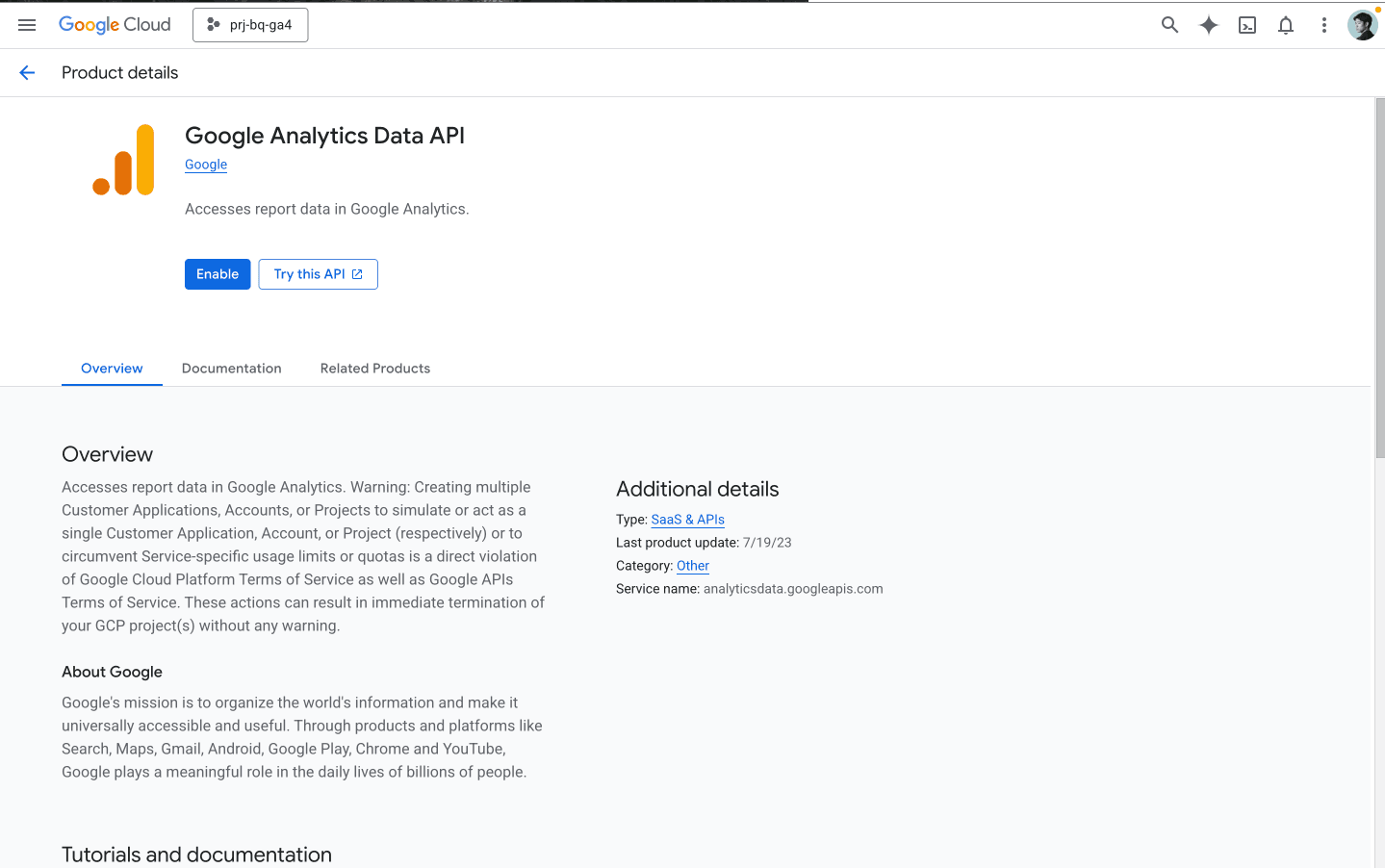Click the Google Analytics Data API logo
The height and width of the screenshot is (868, 1385).
123,159
